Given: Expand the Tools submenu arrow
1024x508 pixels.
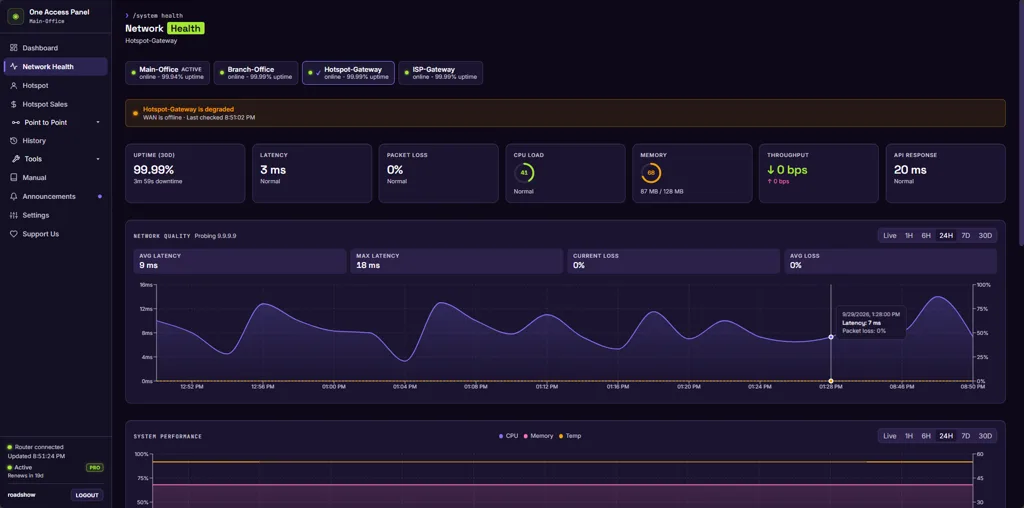Looking at the screenshot, I should click(x=98, y=159).
